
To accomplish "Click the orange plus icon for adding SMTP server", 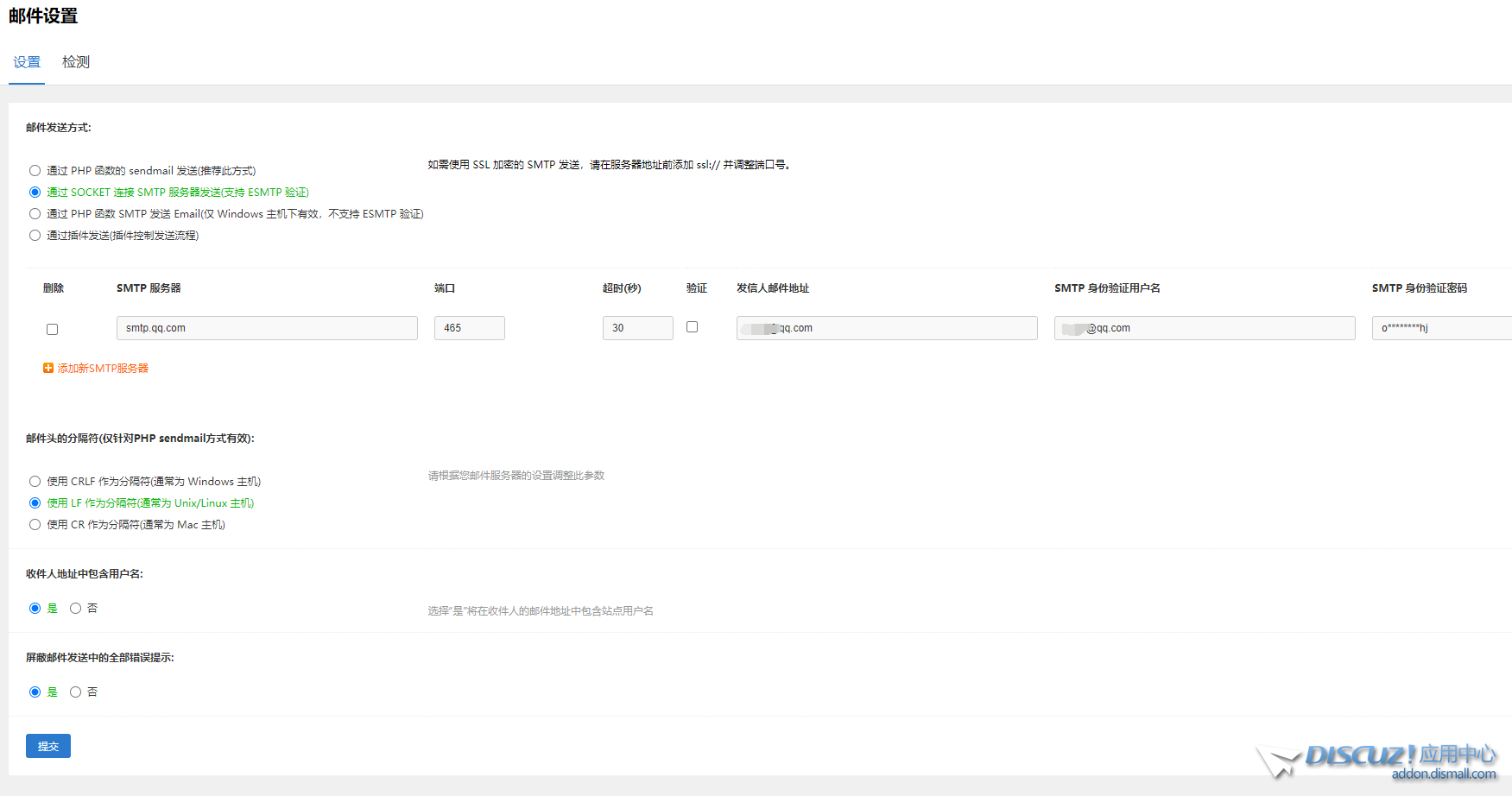I will 48,368.
